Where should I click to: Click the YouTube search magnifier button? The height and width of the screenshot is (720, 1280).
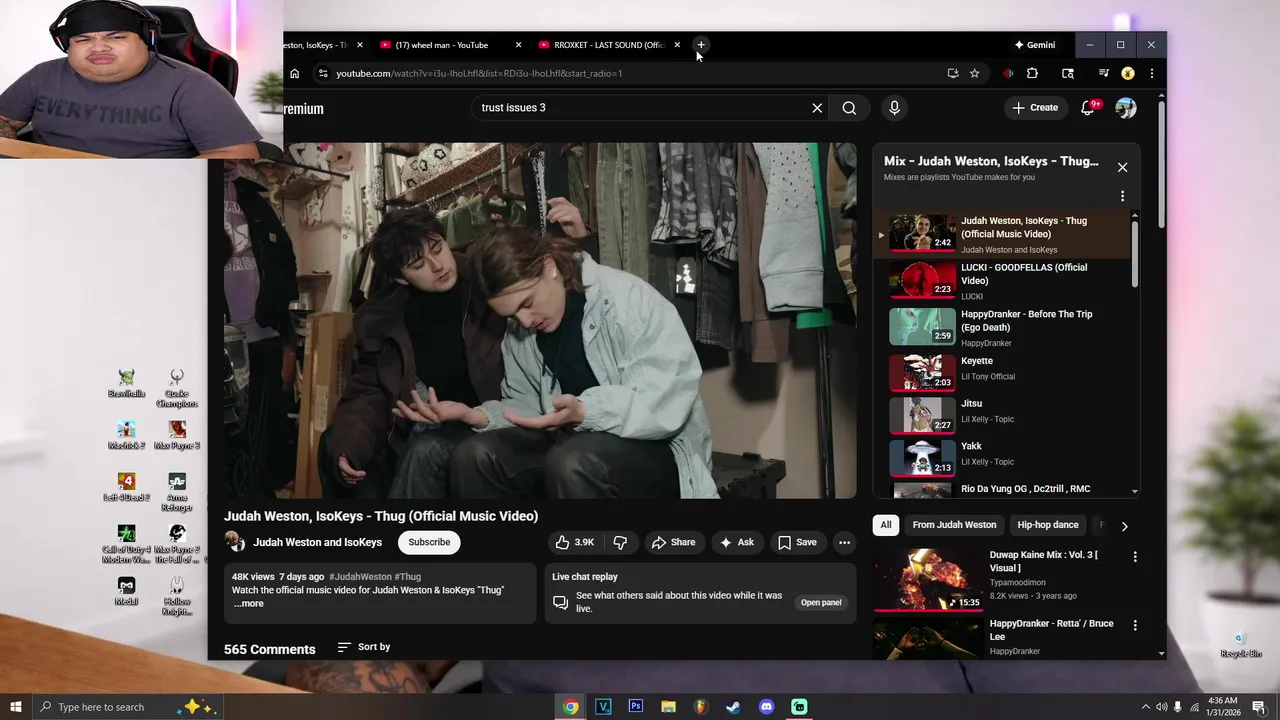point(849,108)
